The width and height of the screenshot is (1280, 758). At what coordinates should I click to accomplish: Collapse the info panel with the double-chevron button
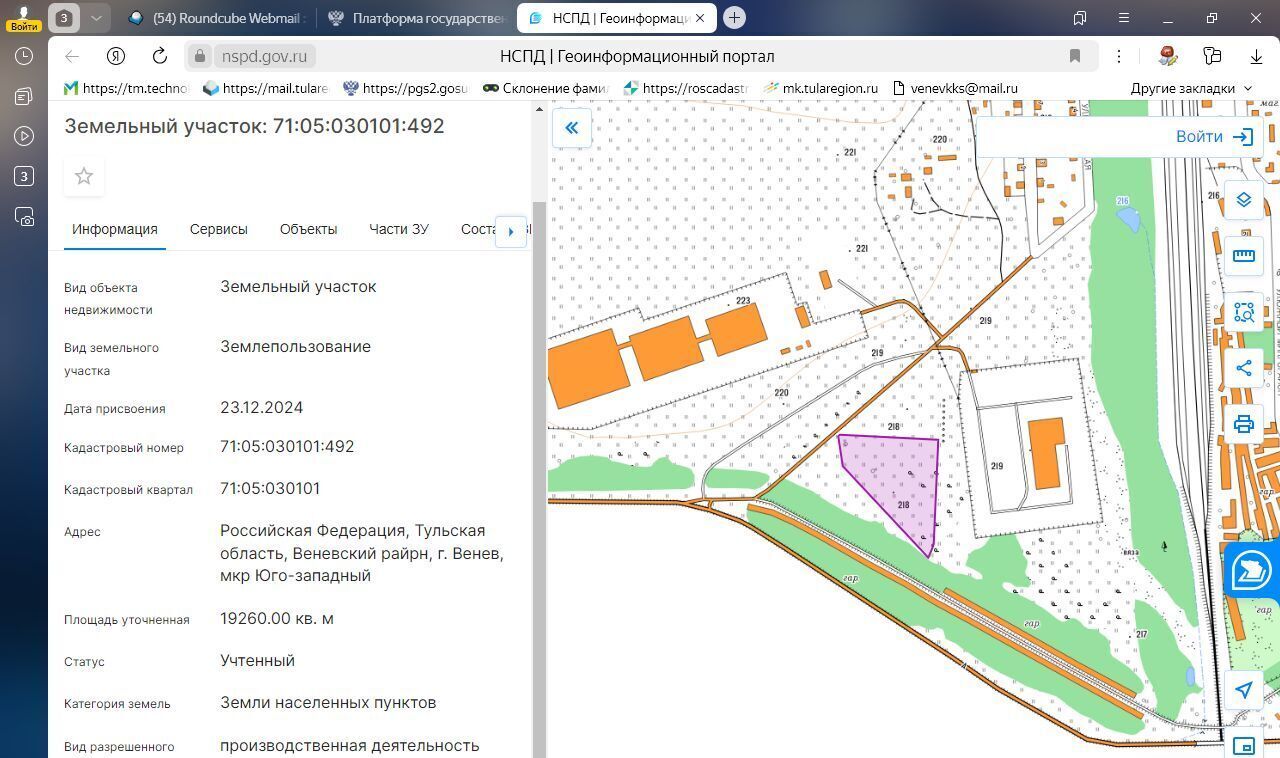click(572, 128)
